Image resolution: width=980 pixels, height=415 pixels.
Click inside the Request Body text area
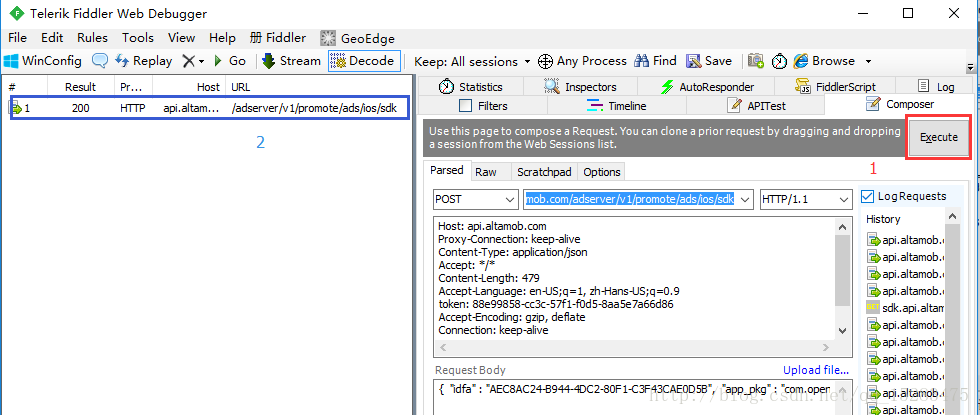coord(642,396)
